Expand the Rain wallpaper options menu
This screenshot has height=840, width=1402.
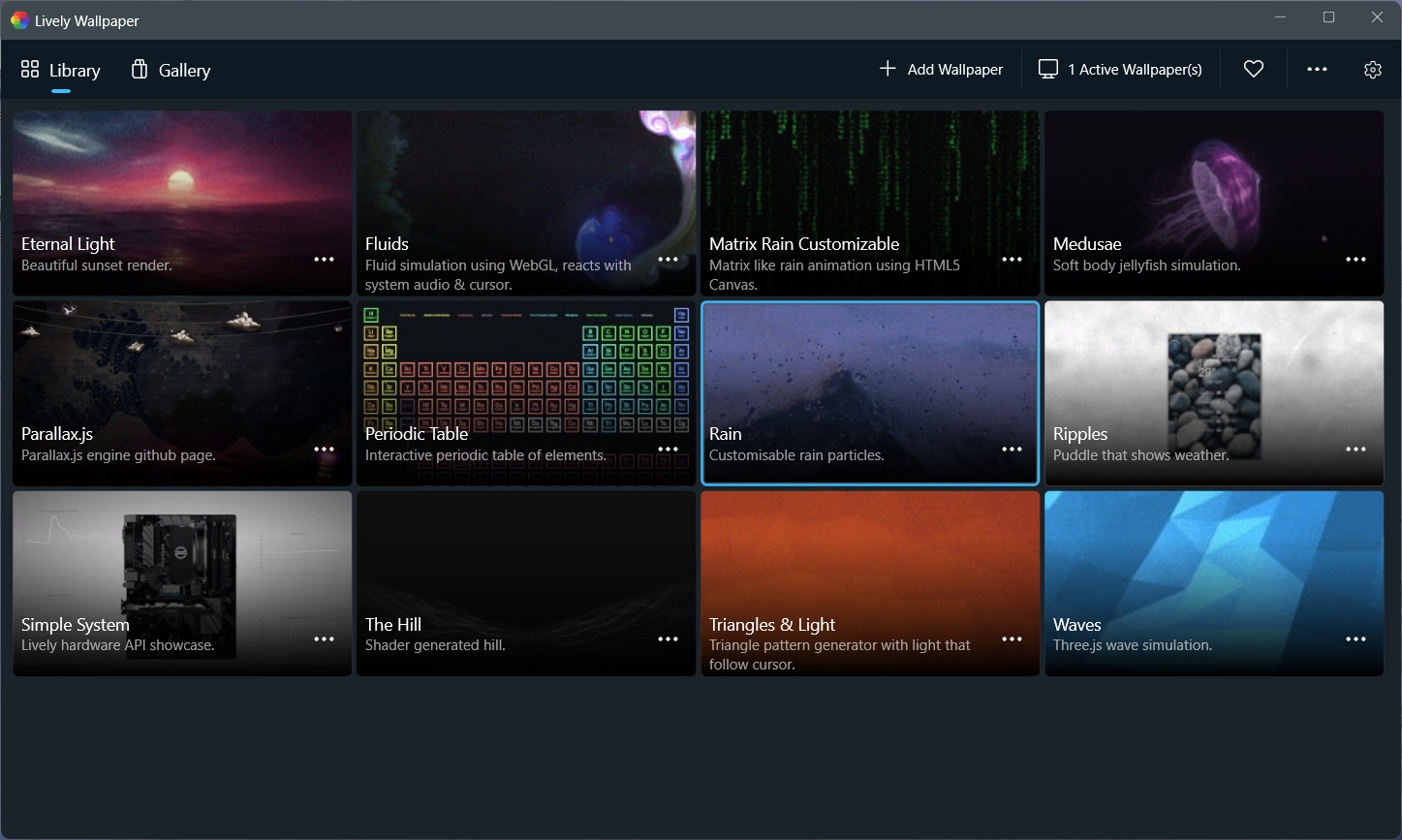[x=1012, y=450]
